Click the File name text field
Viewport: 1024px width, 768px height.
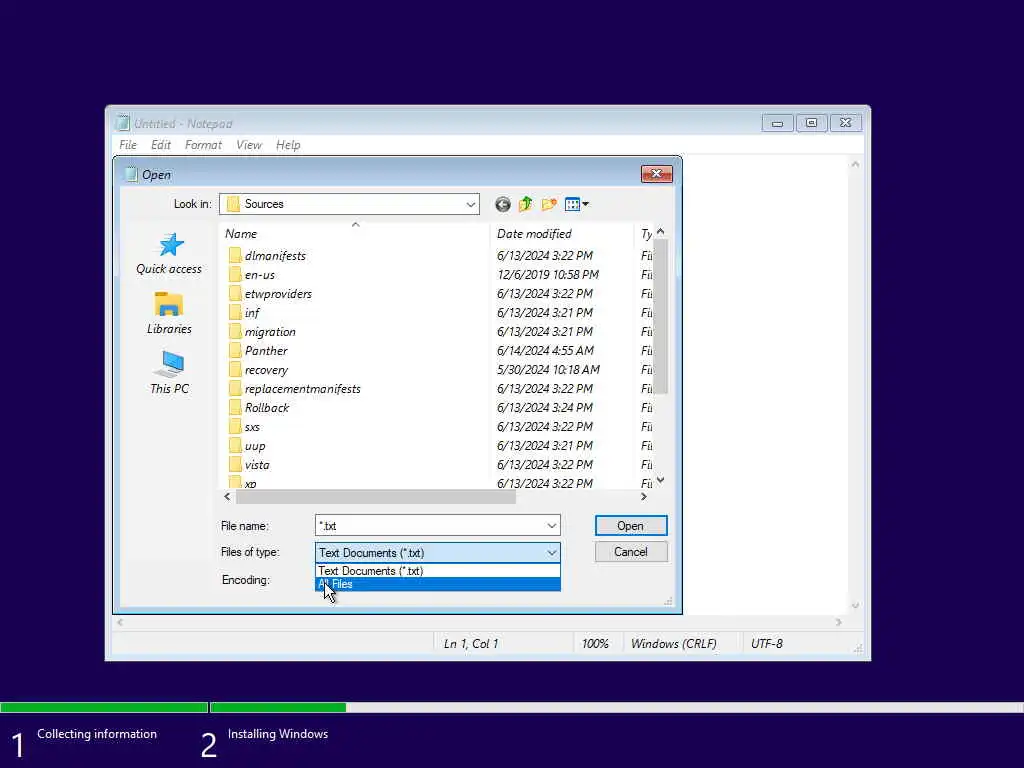click(x=430, y=526)
